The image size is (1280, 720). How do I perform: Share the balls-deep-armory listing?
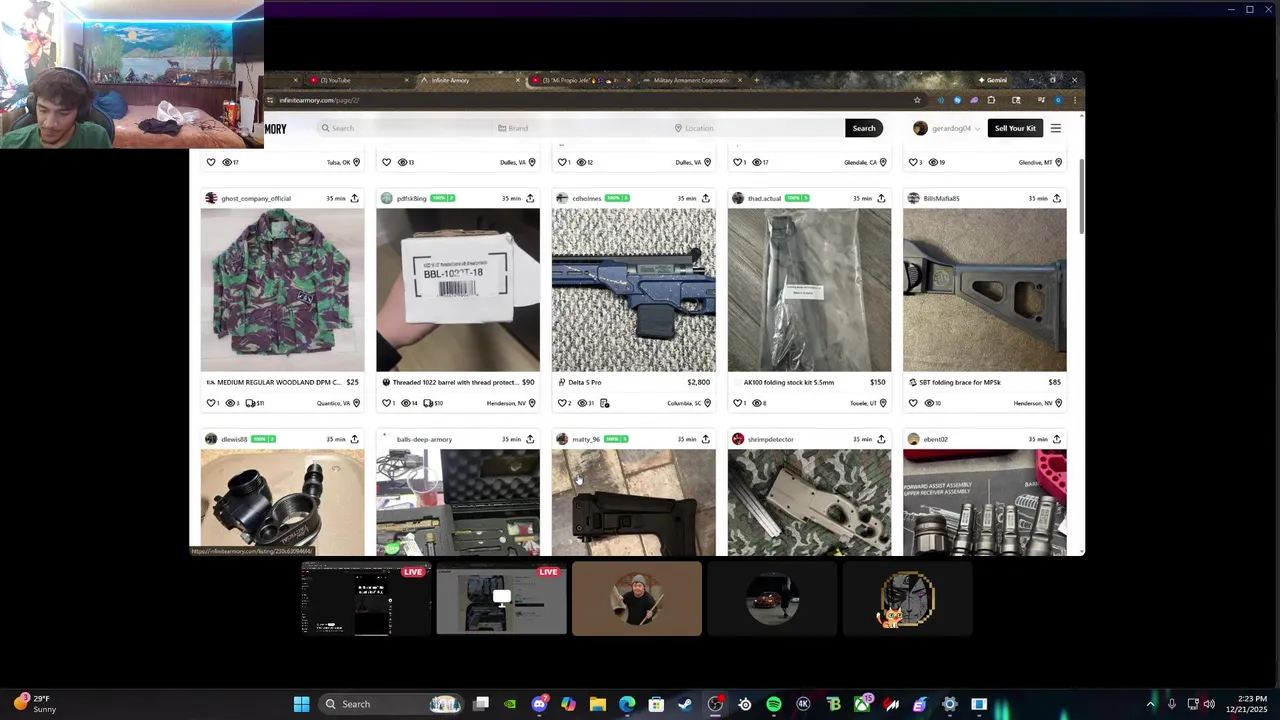point(530,439)
